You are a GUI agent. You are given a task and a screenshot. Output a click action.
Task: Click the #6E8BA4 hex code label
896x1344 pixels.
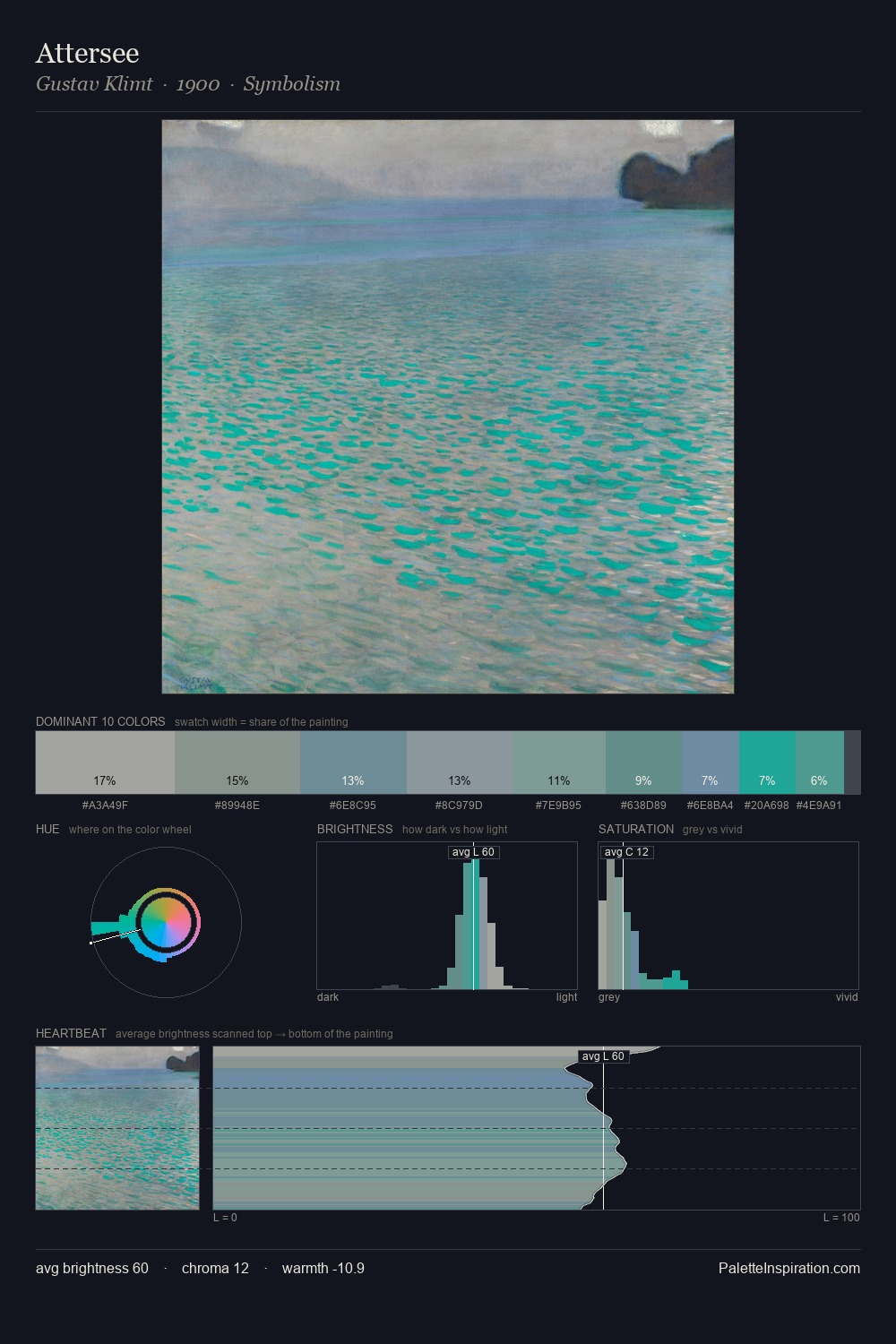[711, 806]
